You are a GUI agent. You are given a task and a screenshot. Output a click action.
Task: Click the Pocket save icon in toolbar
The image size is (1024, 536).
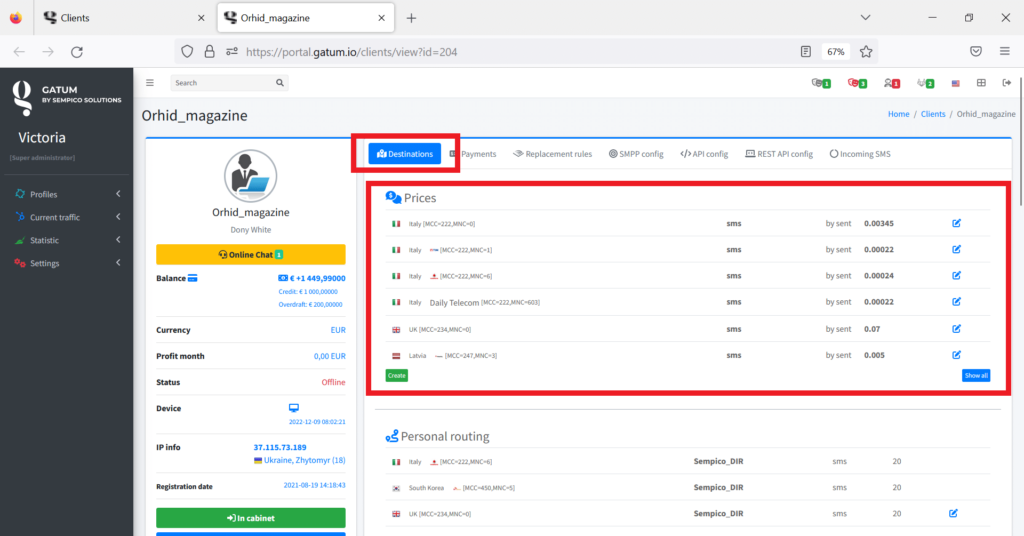[976, 52]
